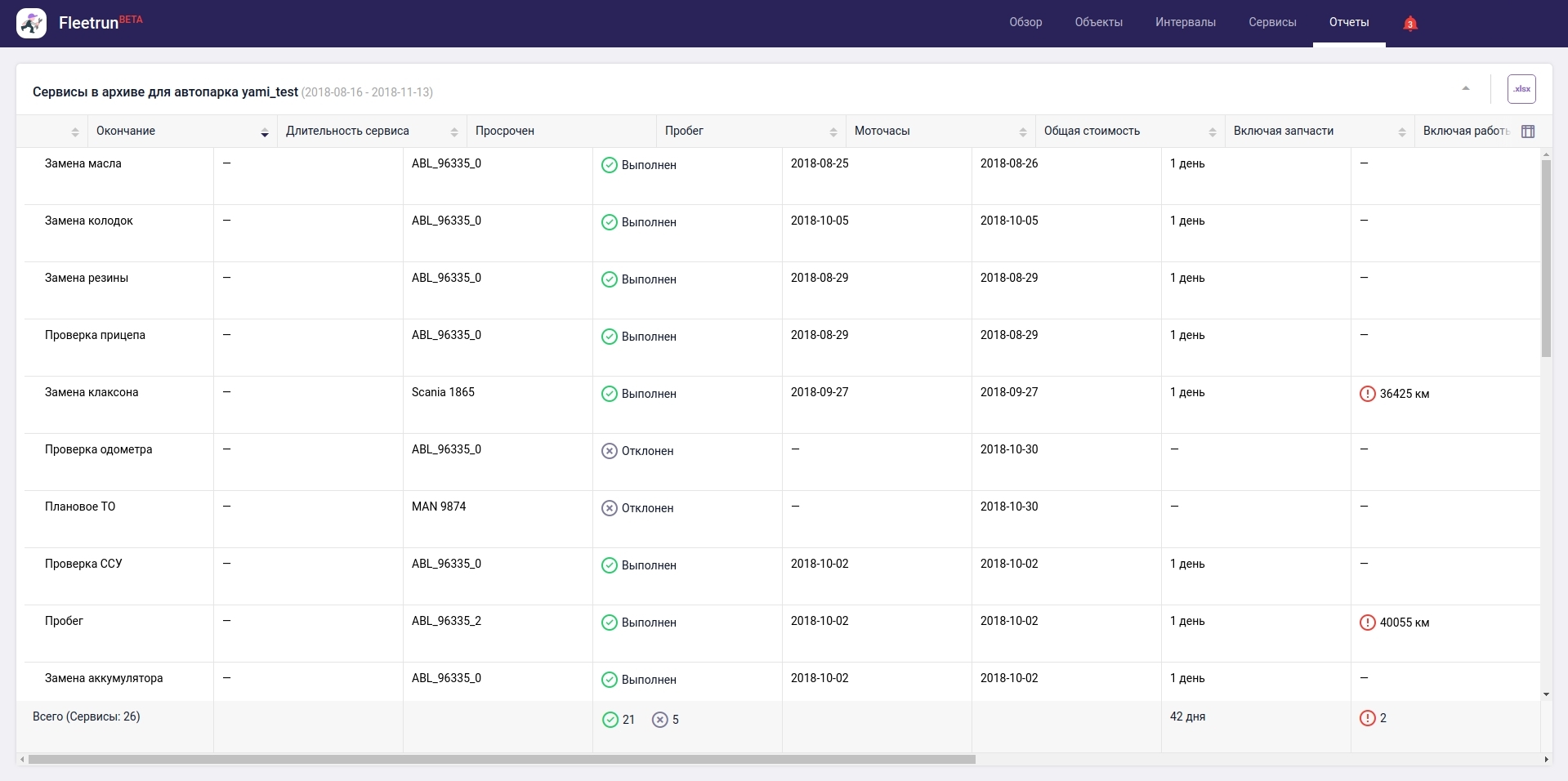Click the rejected count icon in totals row
Image resolution: width=1568 pixels, height=781 pixels.
tap(659, 720)
